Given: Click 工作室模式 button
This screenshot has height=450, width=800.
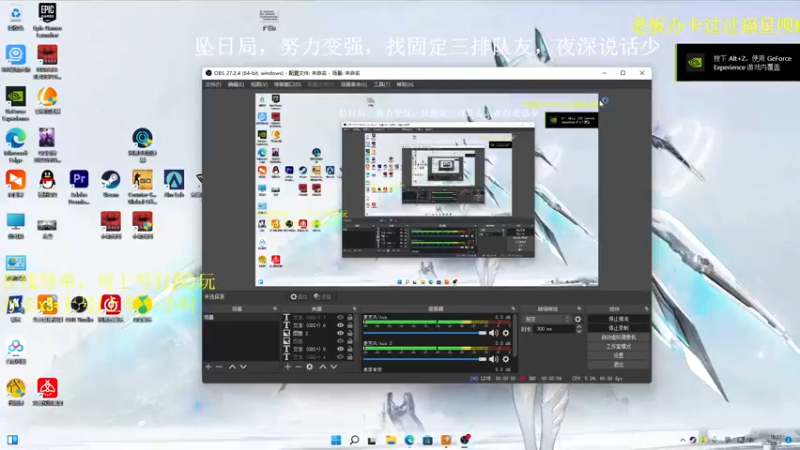Looking at the screenshot, I should point(618,346).
